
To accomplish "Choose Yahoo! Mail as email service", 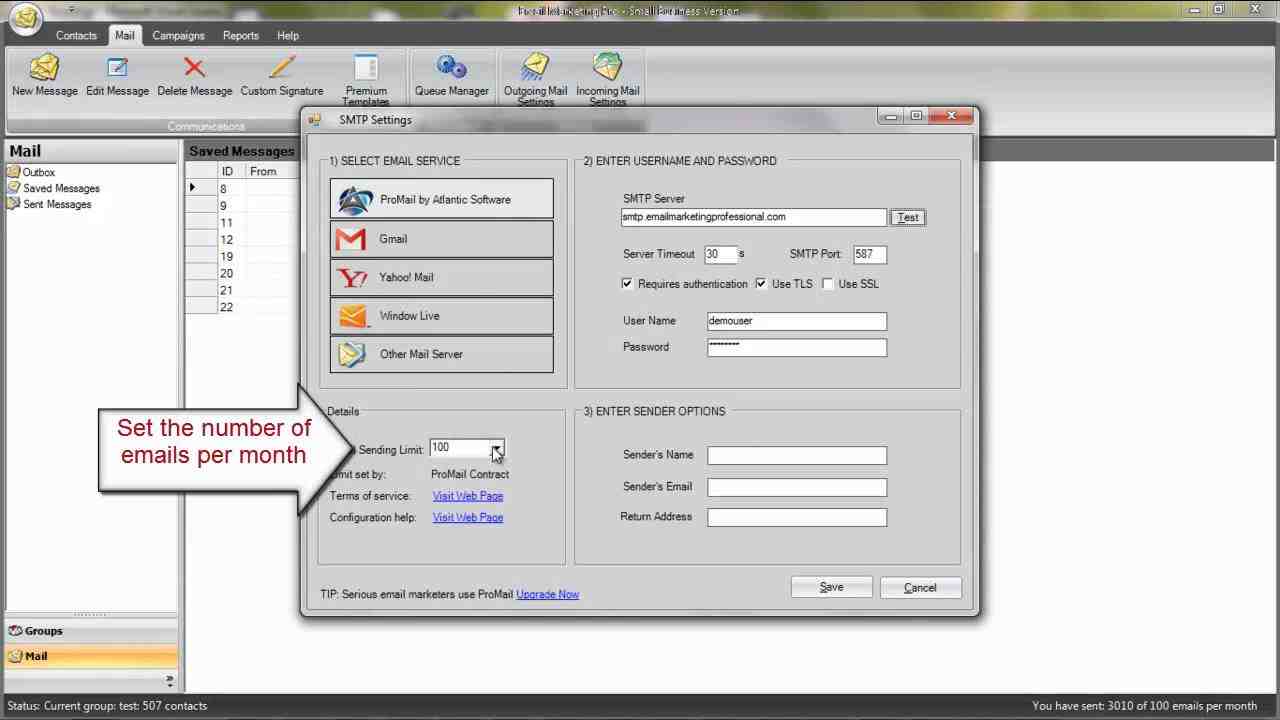I will (441, 277).
